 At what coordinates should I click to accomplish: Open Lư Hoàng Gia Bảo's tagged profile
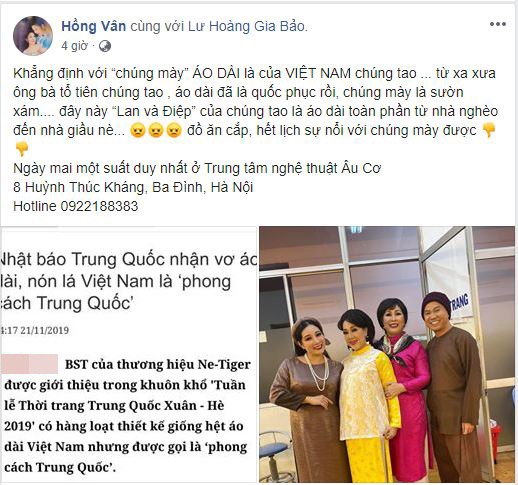(x=246, y=26)
